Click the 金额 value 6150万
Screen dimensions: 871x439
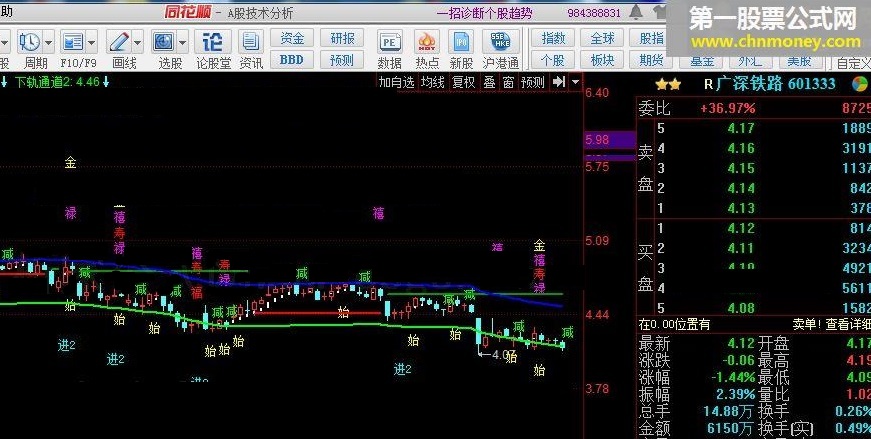pyautogui.click(x=732, y=428)
